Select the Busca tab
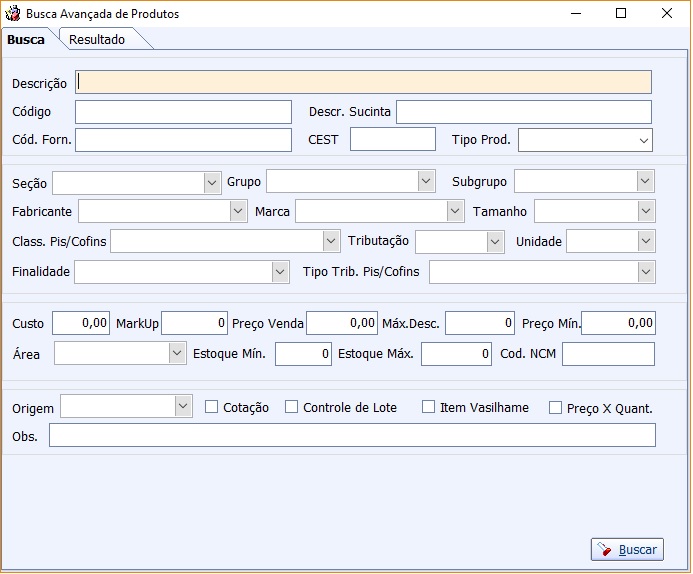693x574 pixels. 26,39
